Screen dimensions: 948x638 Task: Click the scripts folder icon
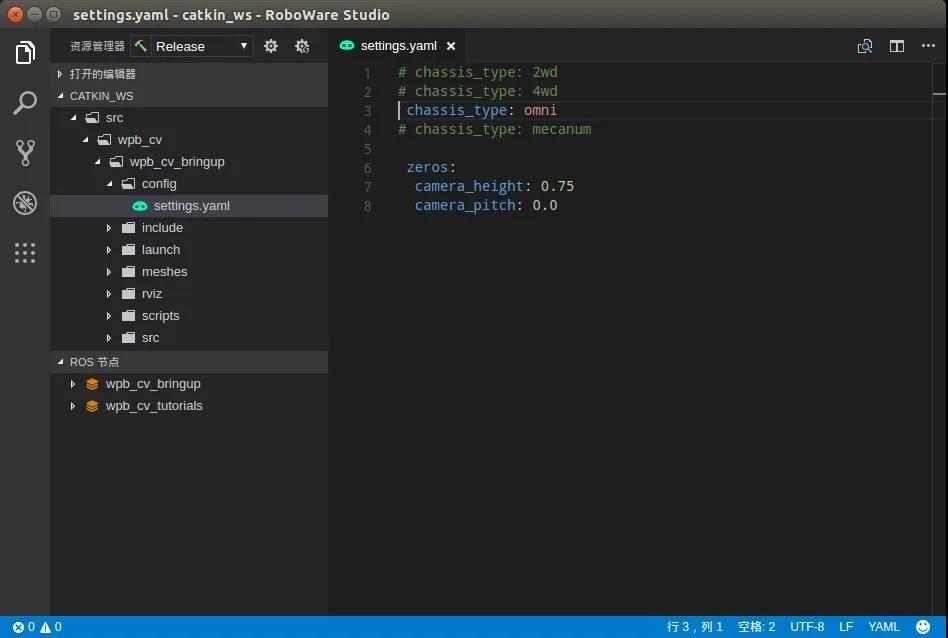coord(128,316)
